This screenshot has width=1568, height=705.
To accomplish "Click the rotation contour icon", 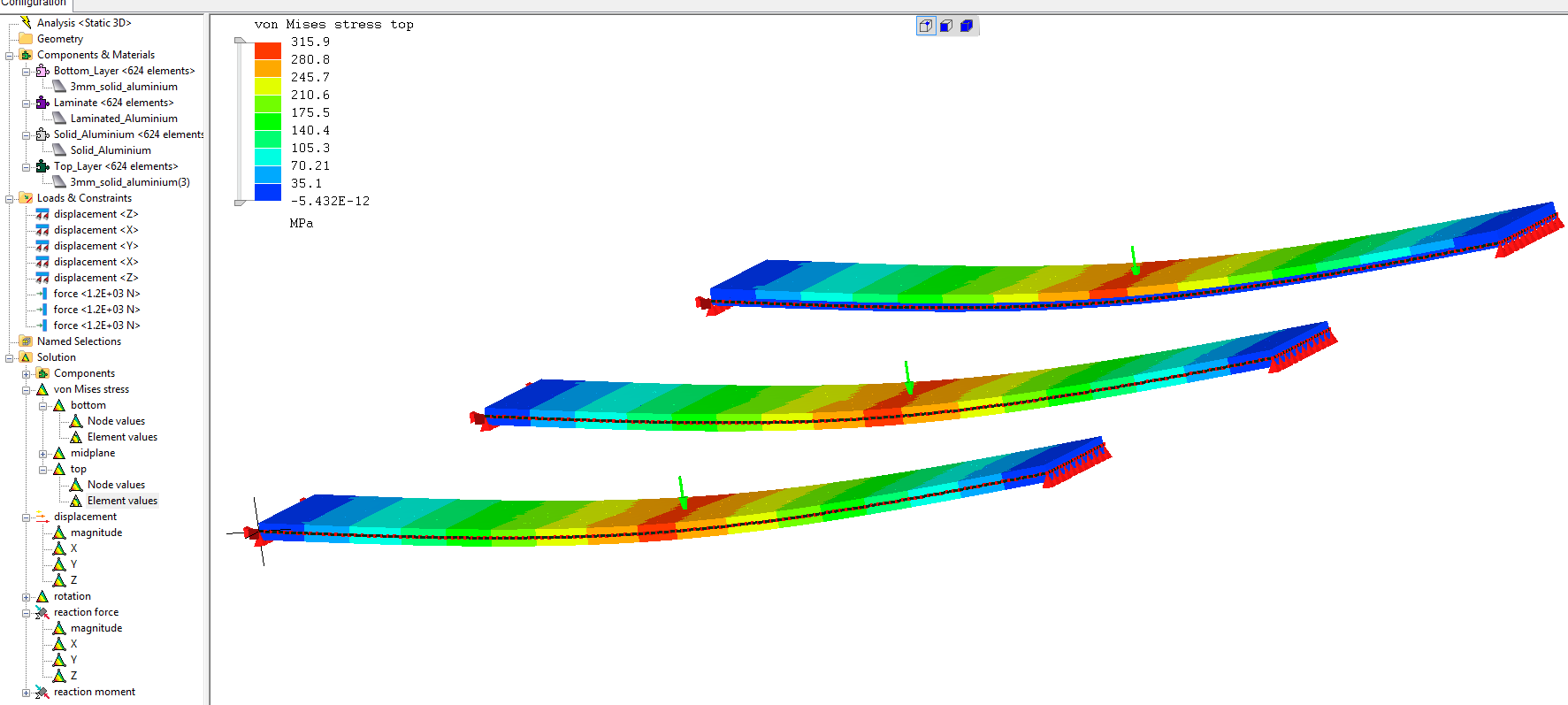I will click(42, 596).
